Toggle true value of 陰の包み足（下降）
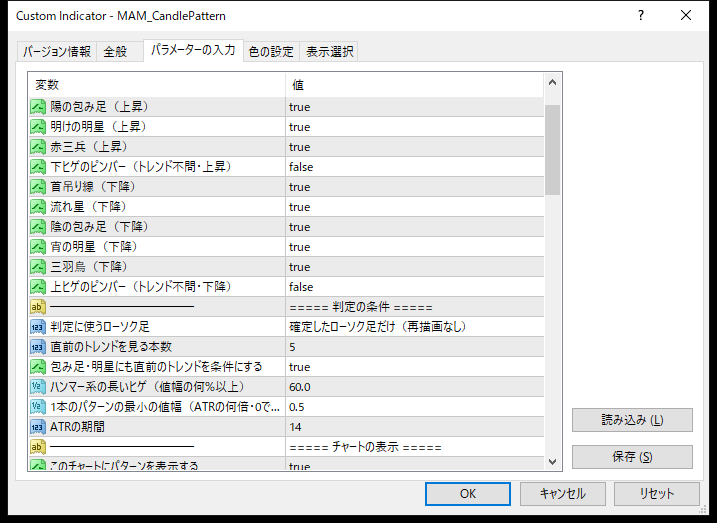 point(415,227)
